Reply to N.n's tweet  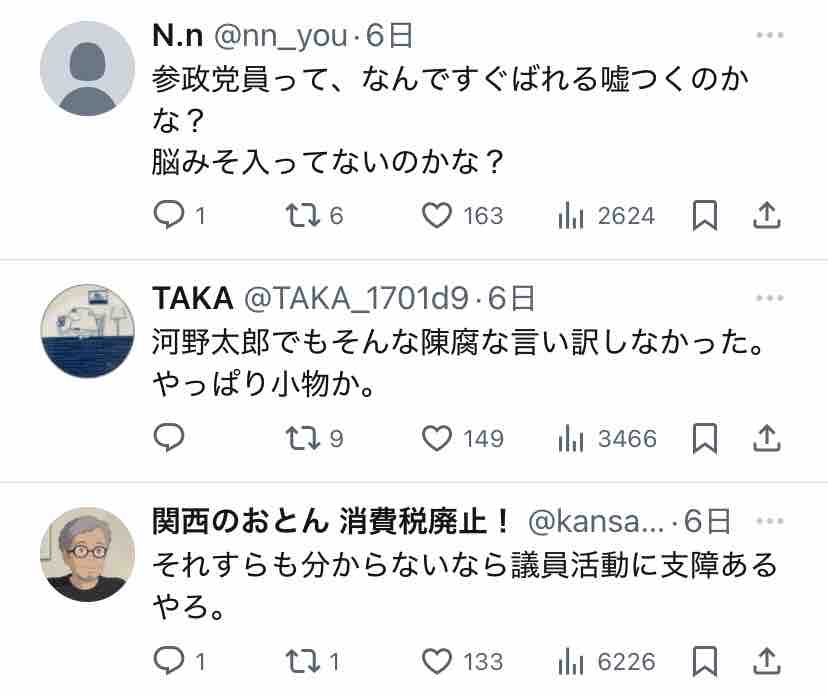(x=170, y=215)
